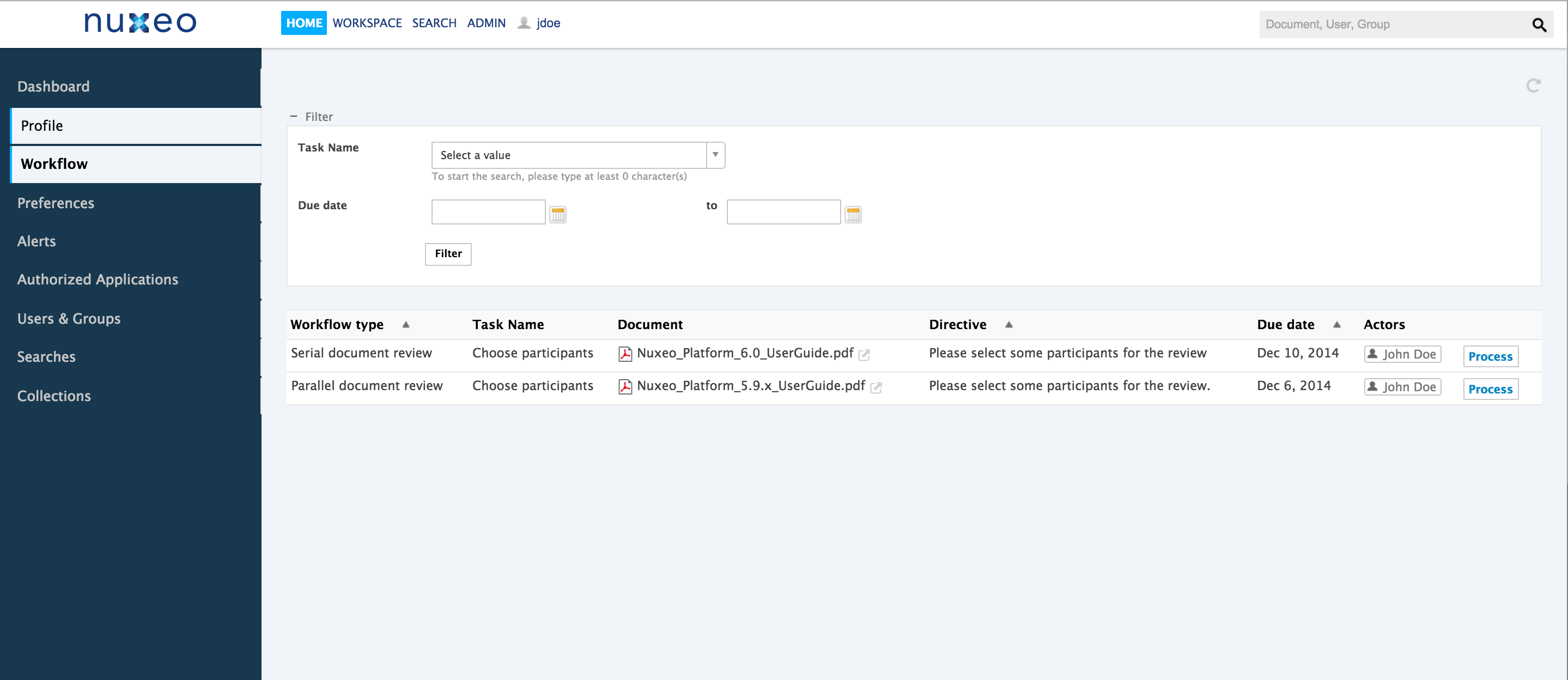Open Nuxeo_Platform_5.9.x_UserGuide.pdf in a new tab with its icon
This screenshot has height=680, width=1568.
[876, 388]
